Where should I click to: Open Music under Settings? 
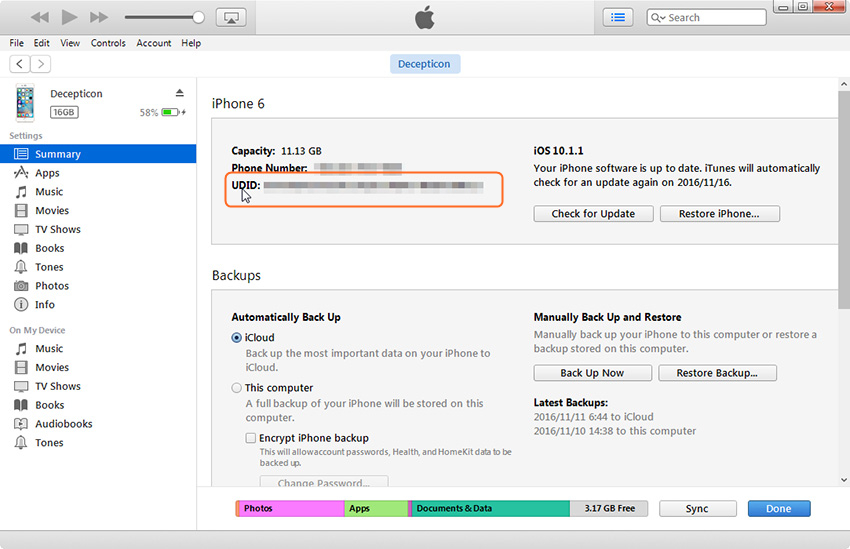(98, 192)
